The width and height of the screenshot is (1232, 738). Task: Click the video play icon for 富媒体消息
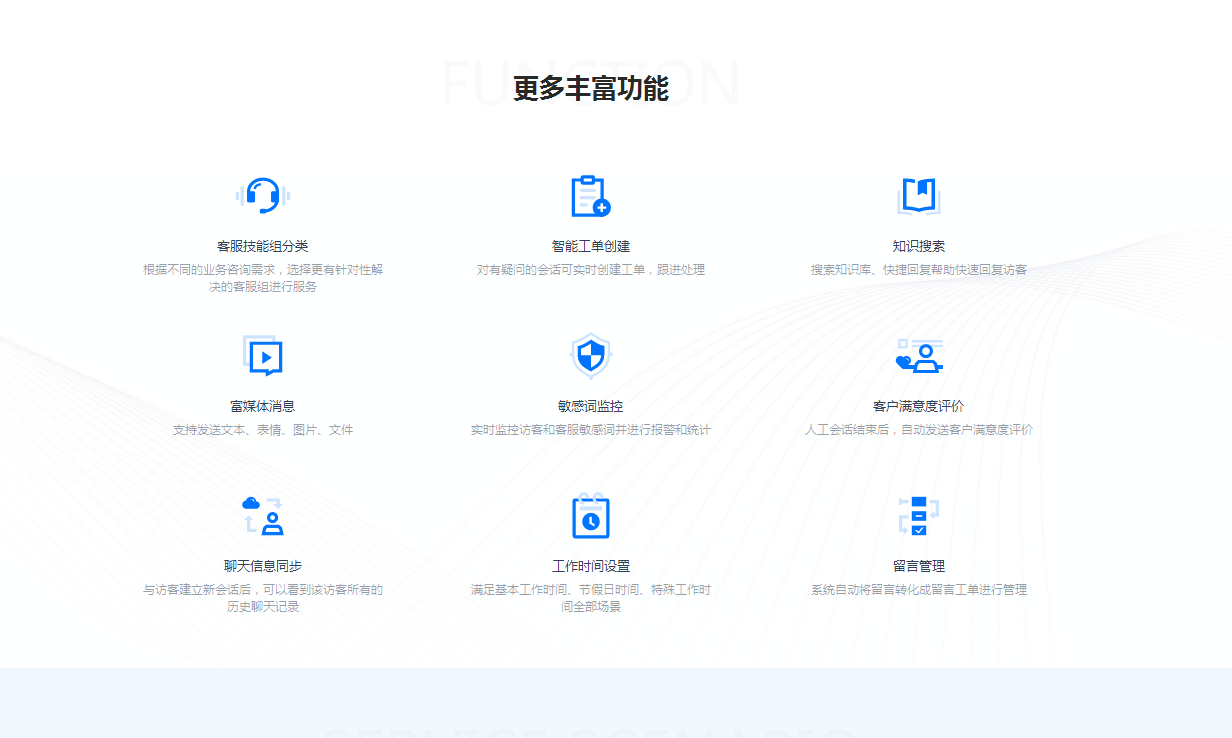pyautogui.click(x=263, y=356)
